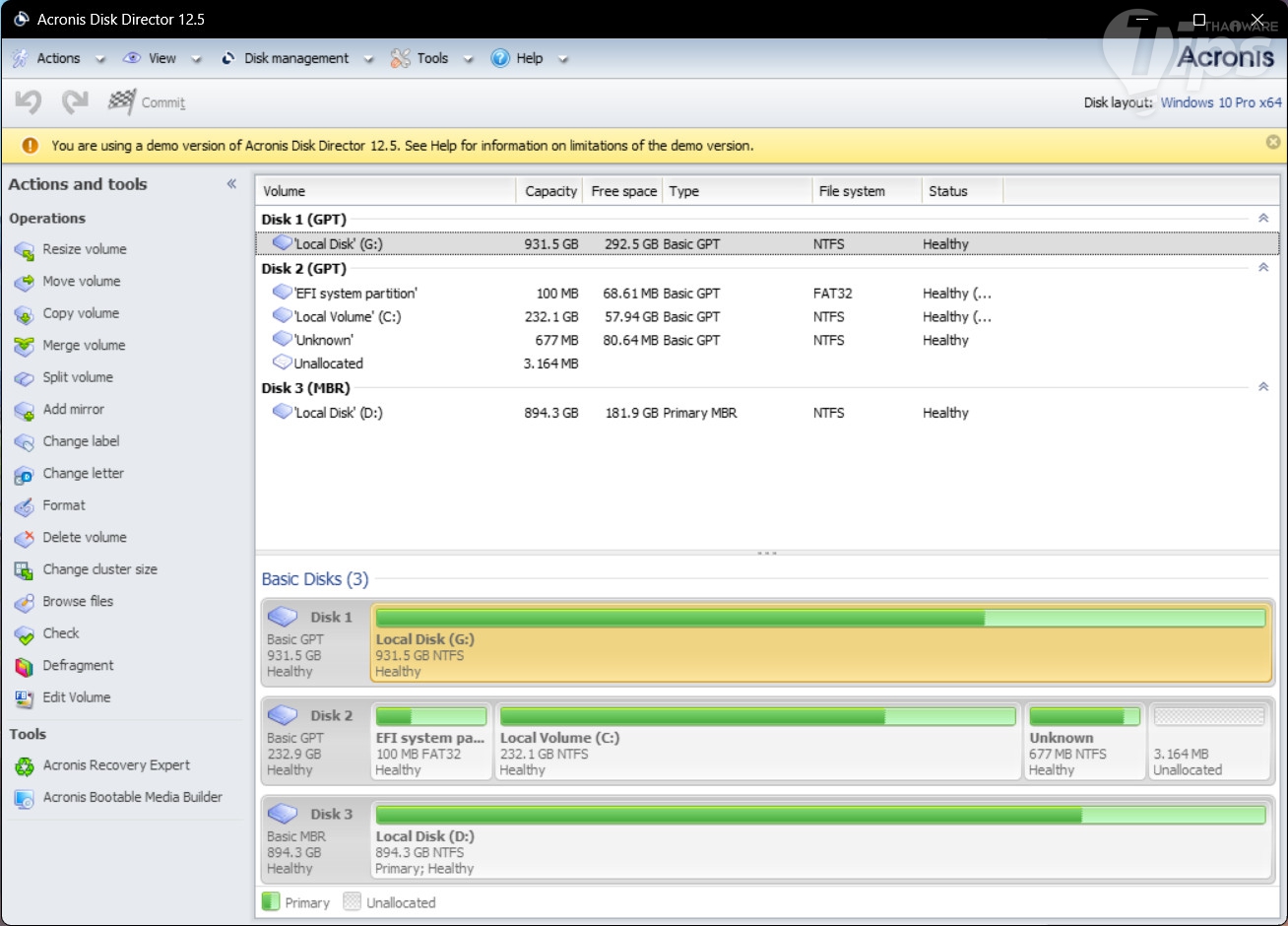Open the Windows 10 Pro x64 layout link
The width and height of the screenshot is (1288, 926).
click(x=1220, y=102)
